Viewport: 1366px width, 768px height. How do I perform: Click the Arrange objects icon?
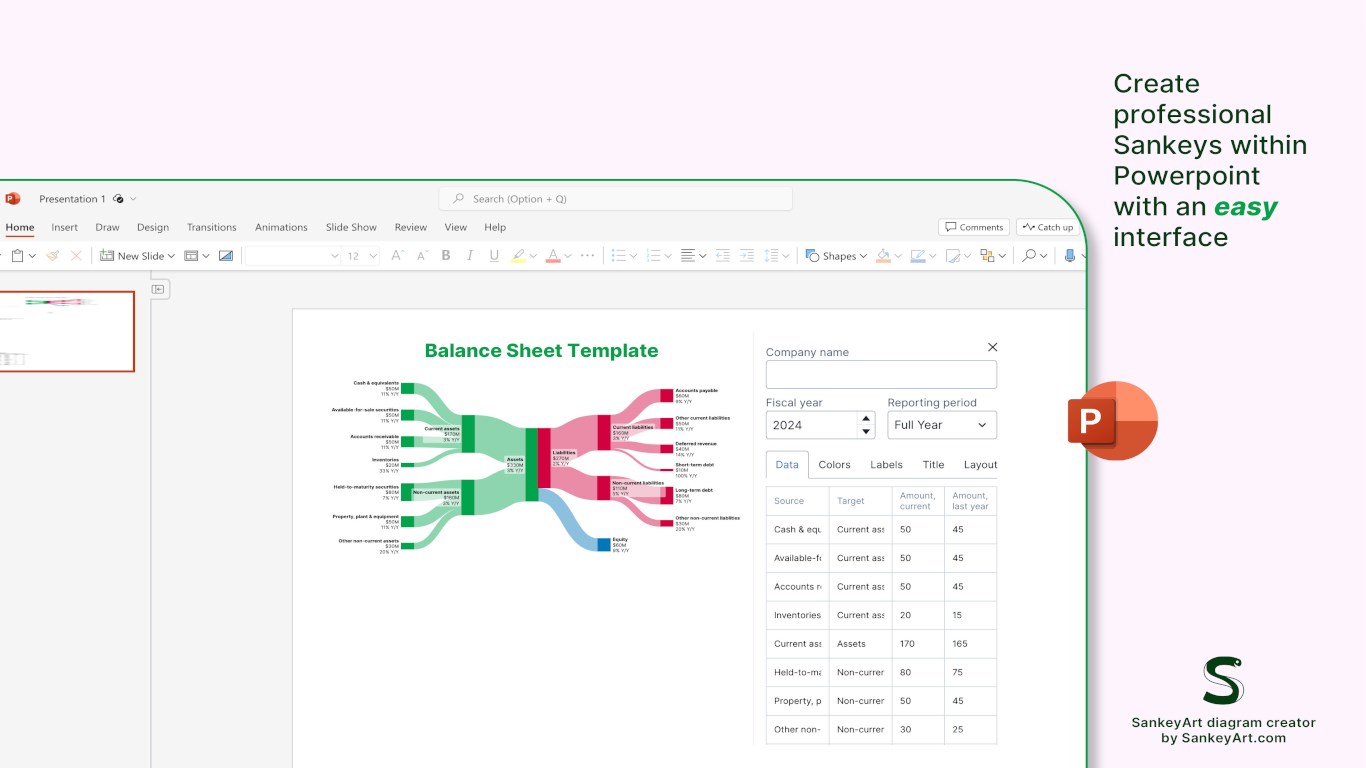(987, 256)
